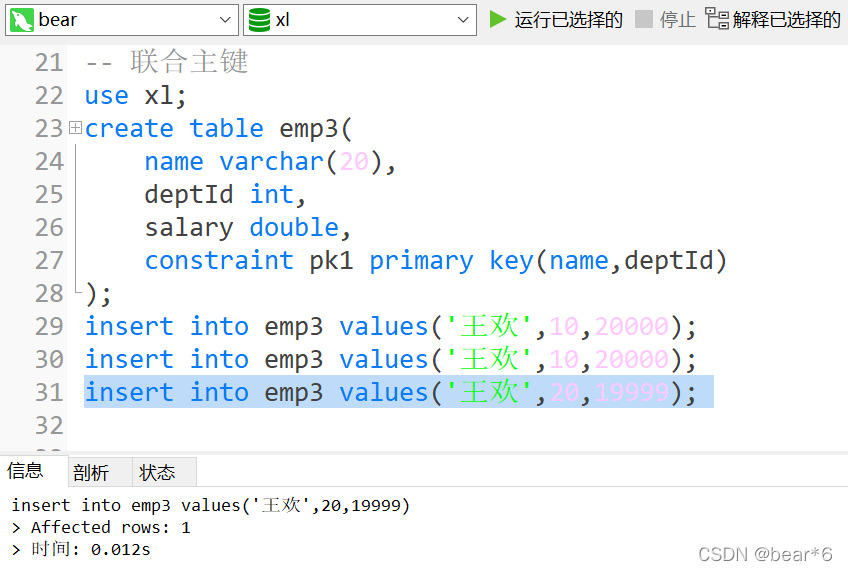Click the highlighted insert statement on line 31

point(399,392)
